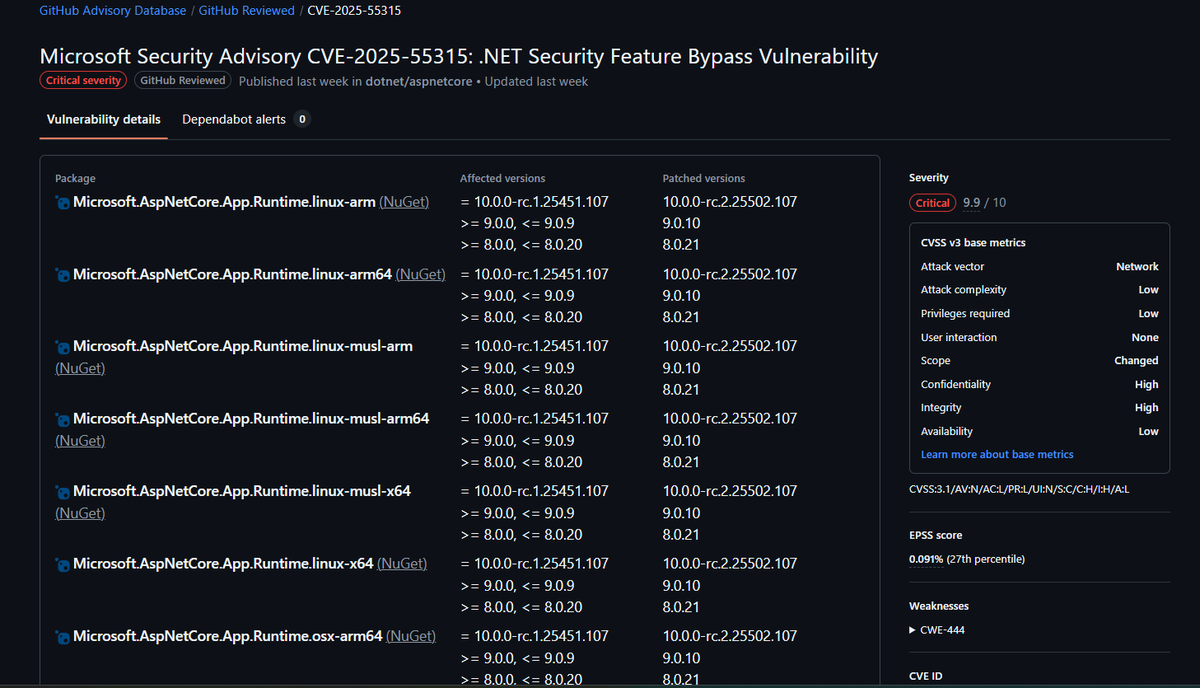Click NuGet link under linux-musl-arm64 package

coord(80,440)
